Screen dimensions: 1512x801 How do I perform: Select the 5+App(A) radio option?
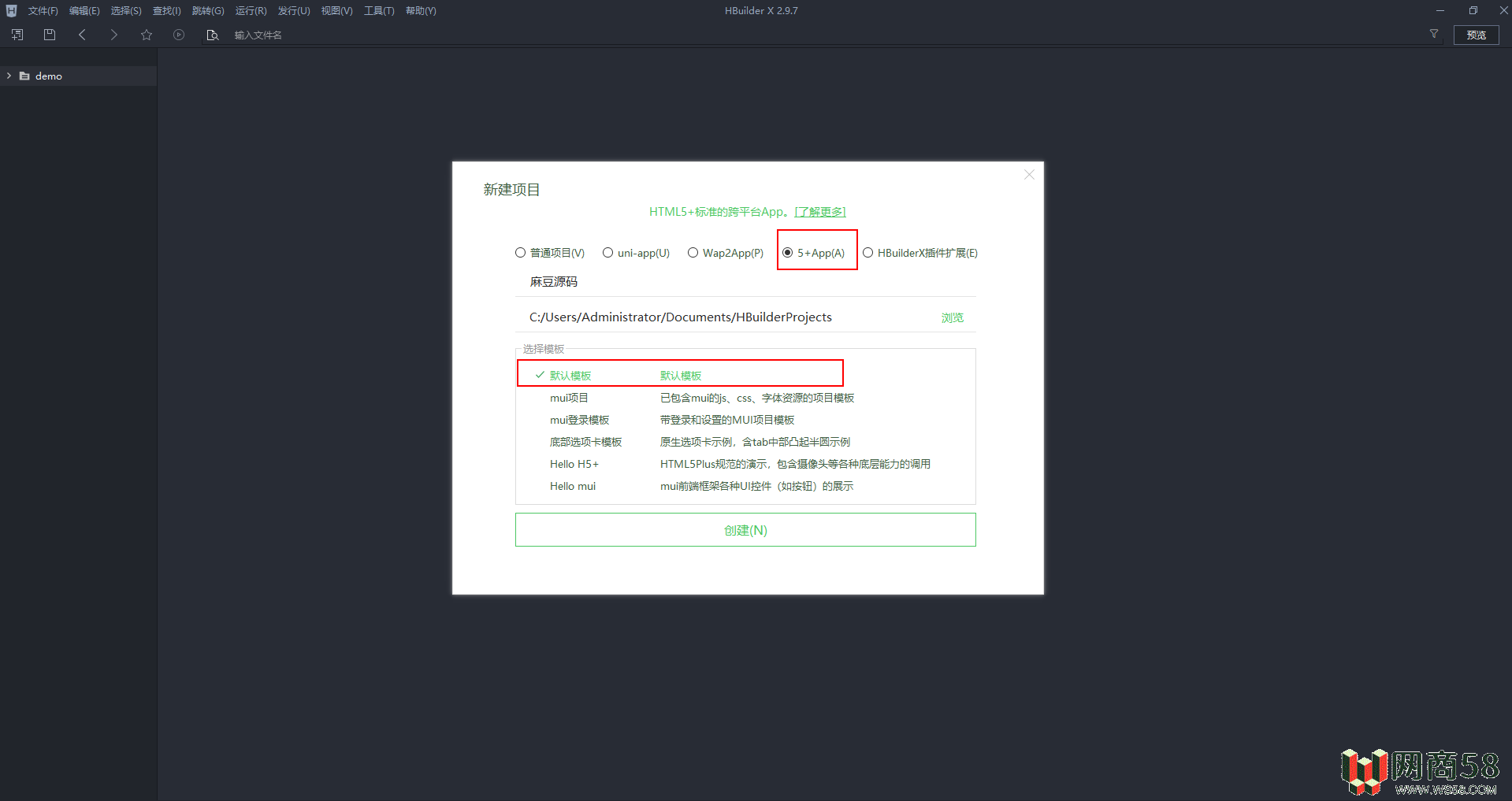tap(813, 253)
